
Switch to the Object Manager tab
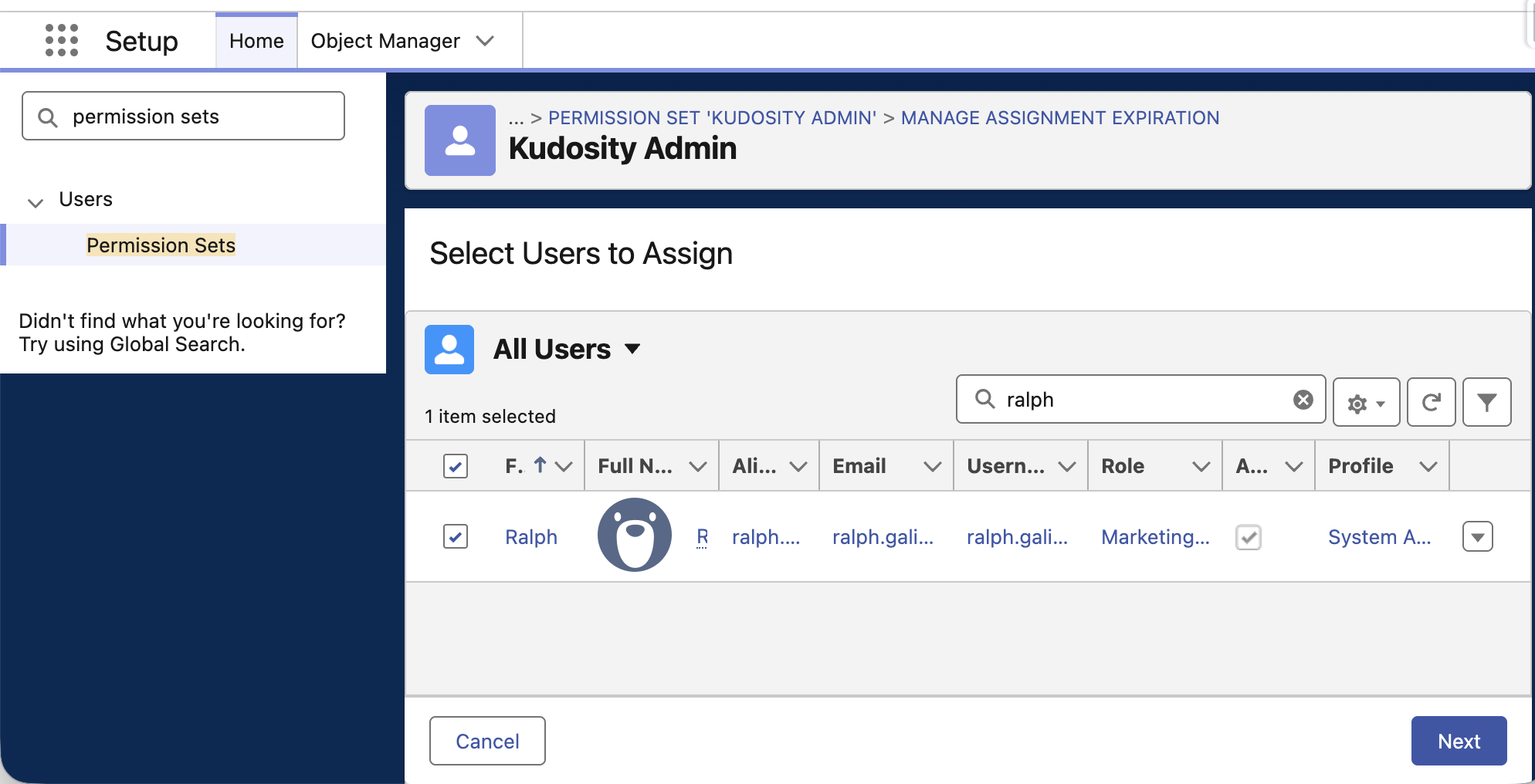tap(385, 41)
